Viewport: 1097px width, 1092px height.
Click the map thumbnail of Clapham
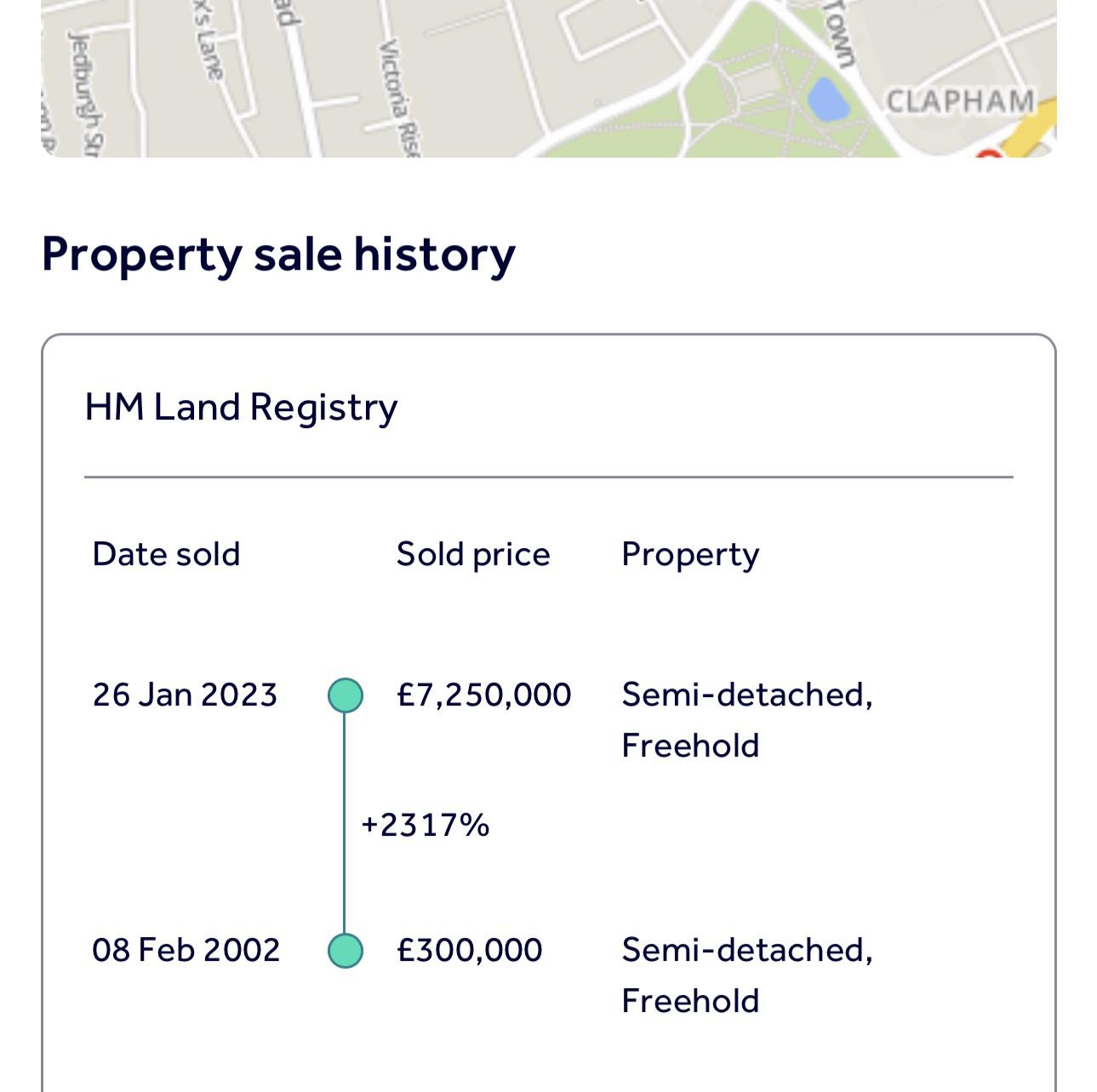(549, 78)
